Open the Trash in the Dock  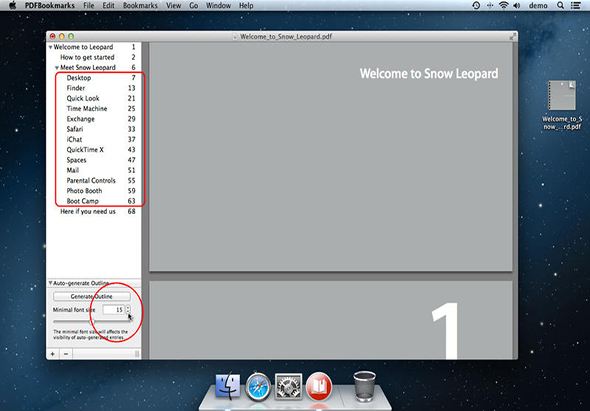point(365,386)
